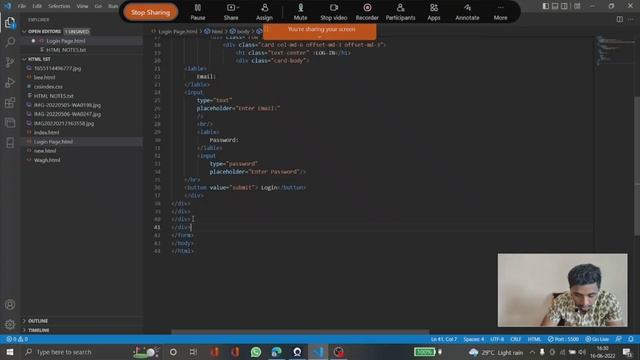The image size is (640, 360).
Task: Click the split editor icon
Action: point(620,19)
